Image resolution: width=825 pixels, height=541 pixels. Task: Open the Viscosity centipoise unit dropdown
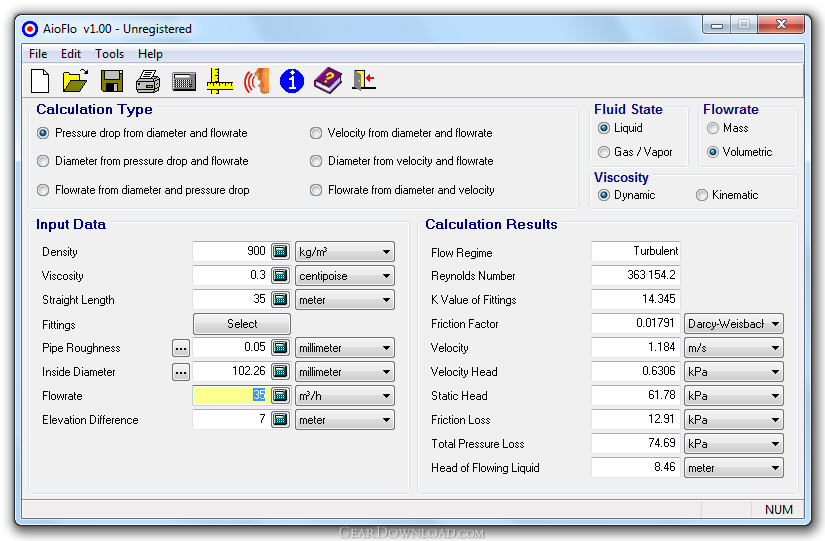pos(345,276)
